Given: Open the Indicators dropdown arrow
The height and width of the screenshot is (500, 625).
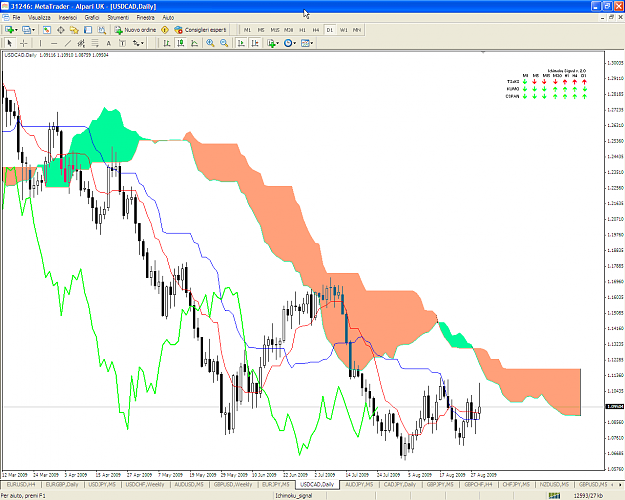Looking at the screenshot, I should tap(278, 43).
